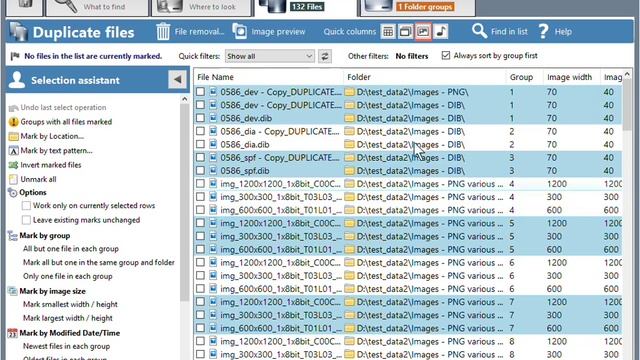
Task: Open the 132 Files tab
Action: (305, 7)
